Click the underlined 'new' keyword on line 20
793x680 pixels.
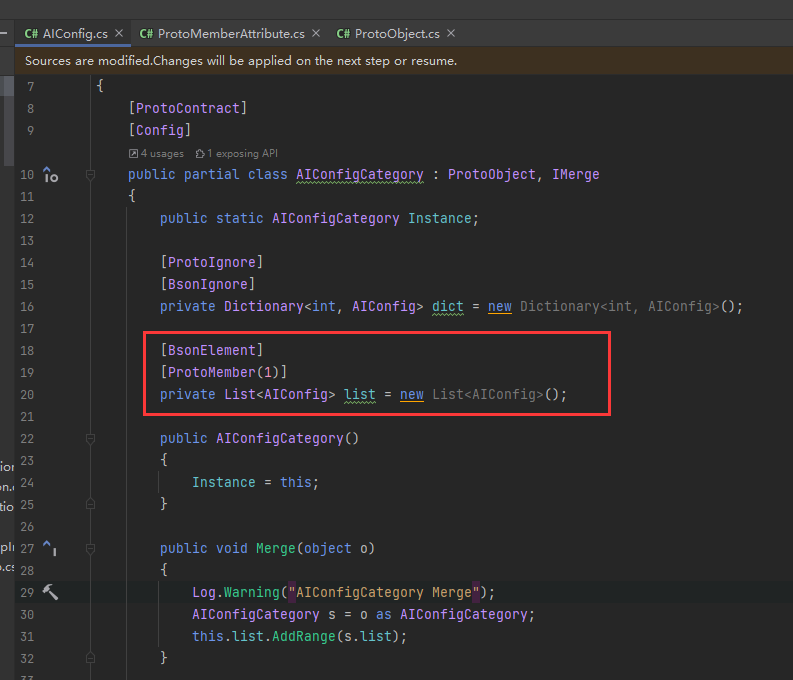coord(412,394)
